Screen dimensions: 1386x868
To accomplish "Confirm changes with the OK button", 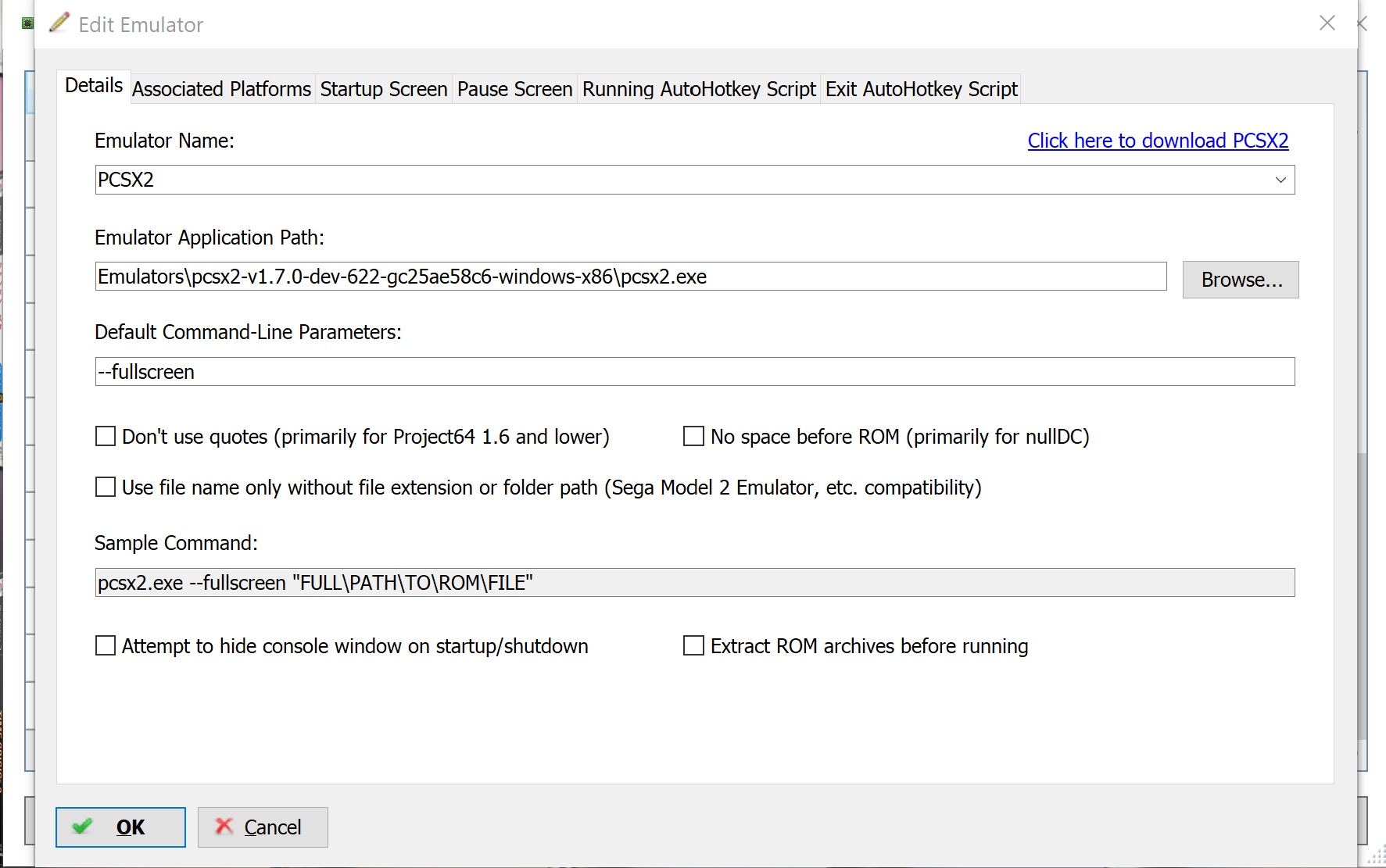I will 120,827.
